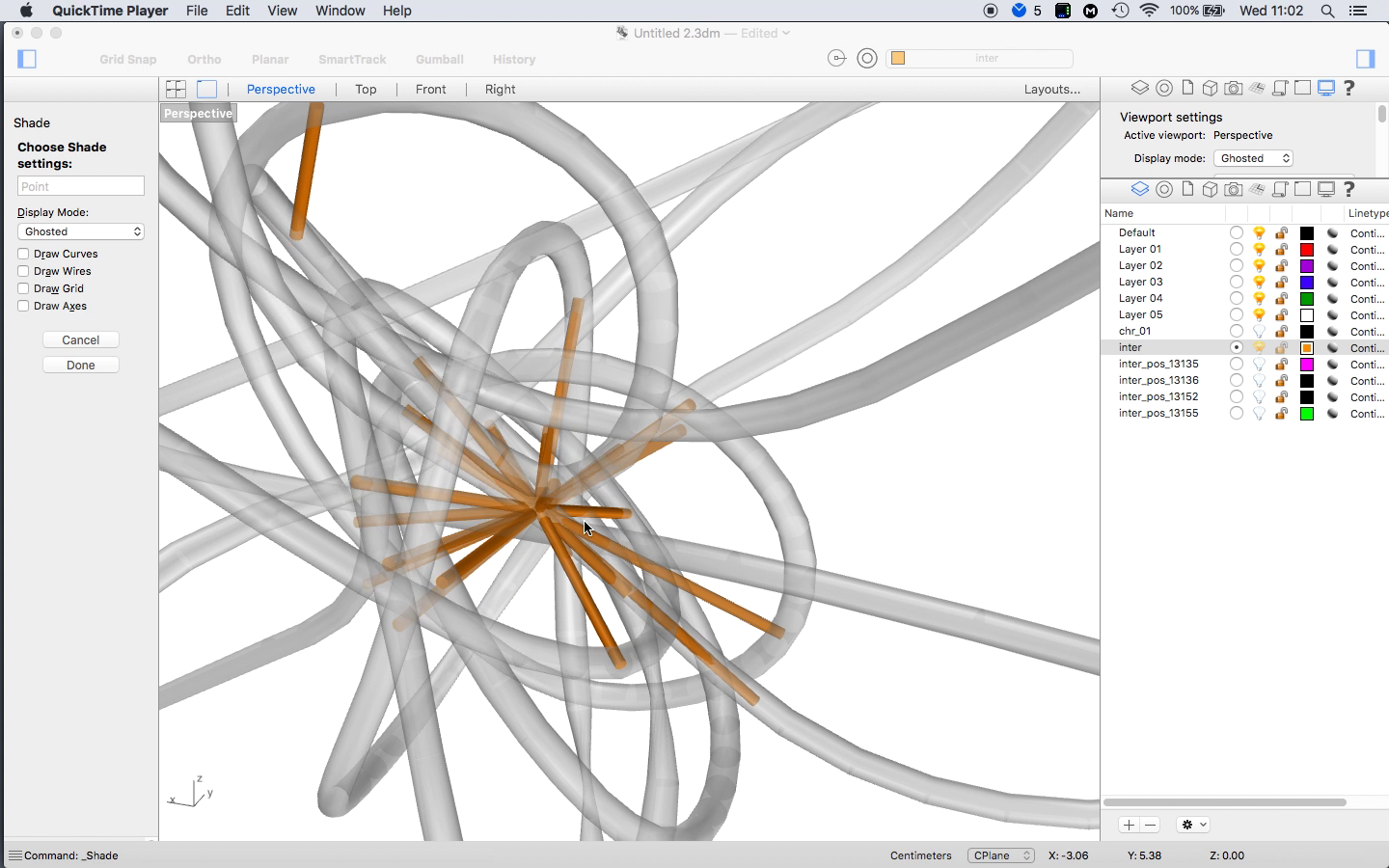Viewport: 1389px width, 868px height.
Task: Open the camera panel in the top inspector row
Action: tap(1233, 89)
